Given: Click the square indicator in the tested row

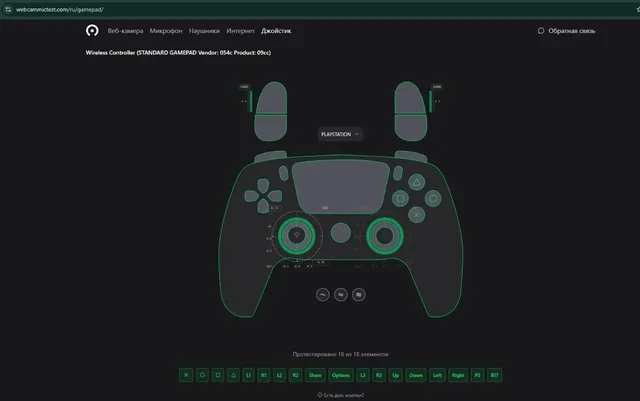Looking at the screenshot, I should point(218,375).
